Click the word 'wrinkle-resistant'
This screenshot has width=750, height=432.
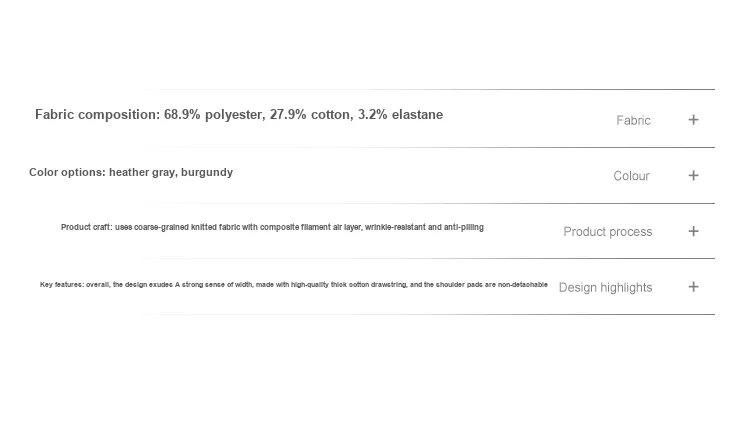(x=396, y=228)
